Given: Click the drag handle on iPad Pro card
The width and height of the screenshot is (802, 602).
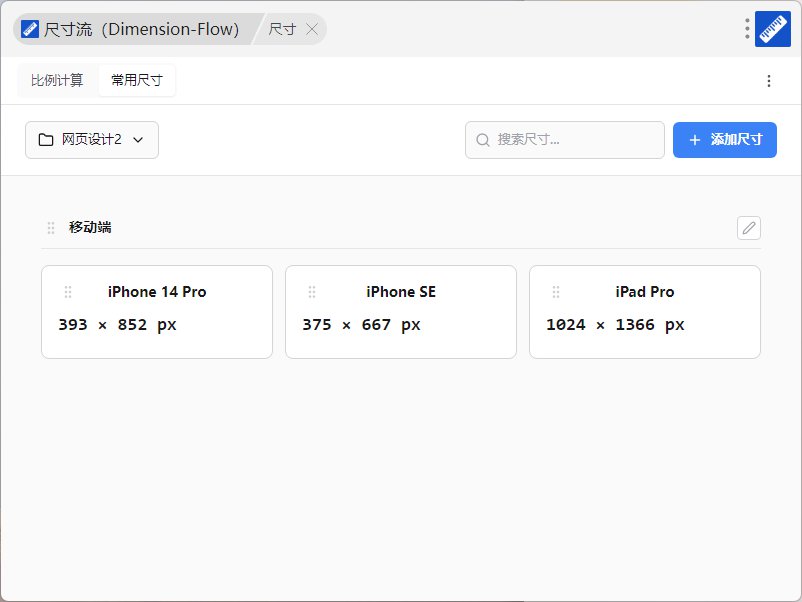Looking at the screenshot, I should click(x=556, y=292).
